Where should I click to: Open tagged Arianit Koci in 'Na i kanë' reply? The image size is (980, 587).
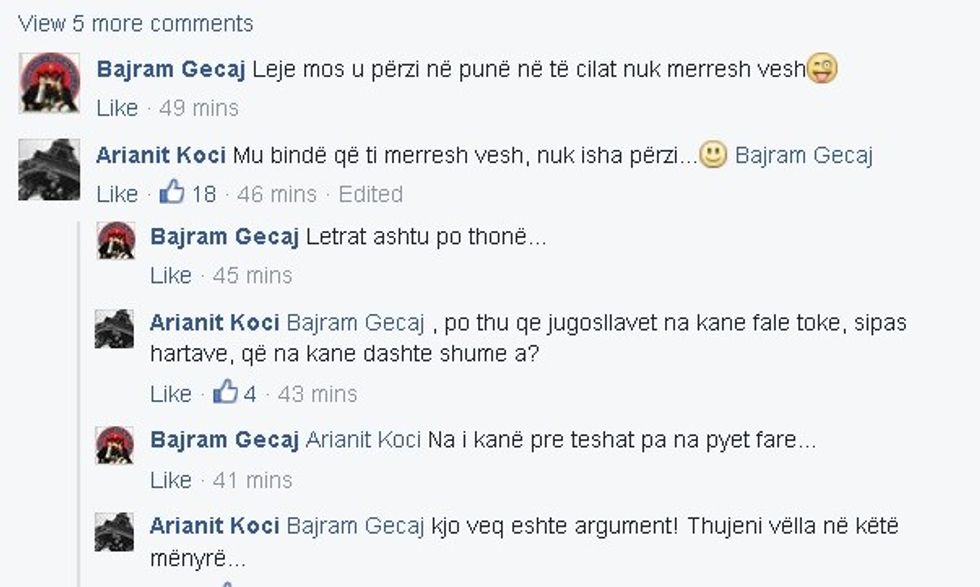coord(363,440)
